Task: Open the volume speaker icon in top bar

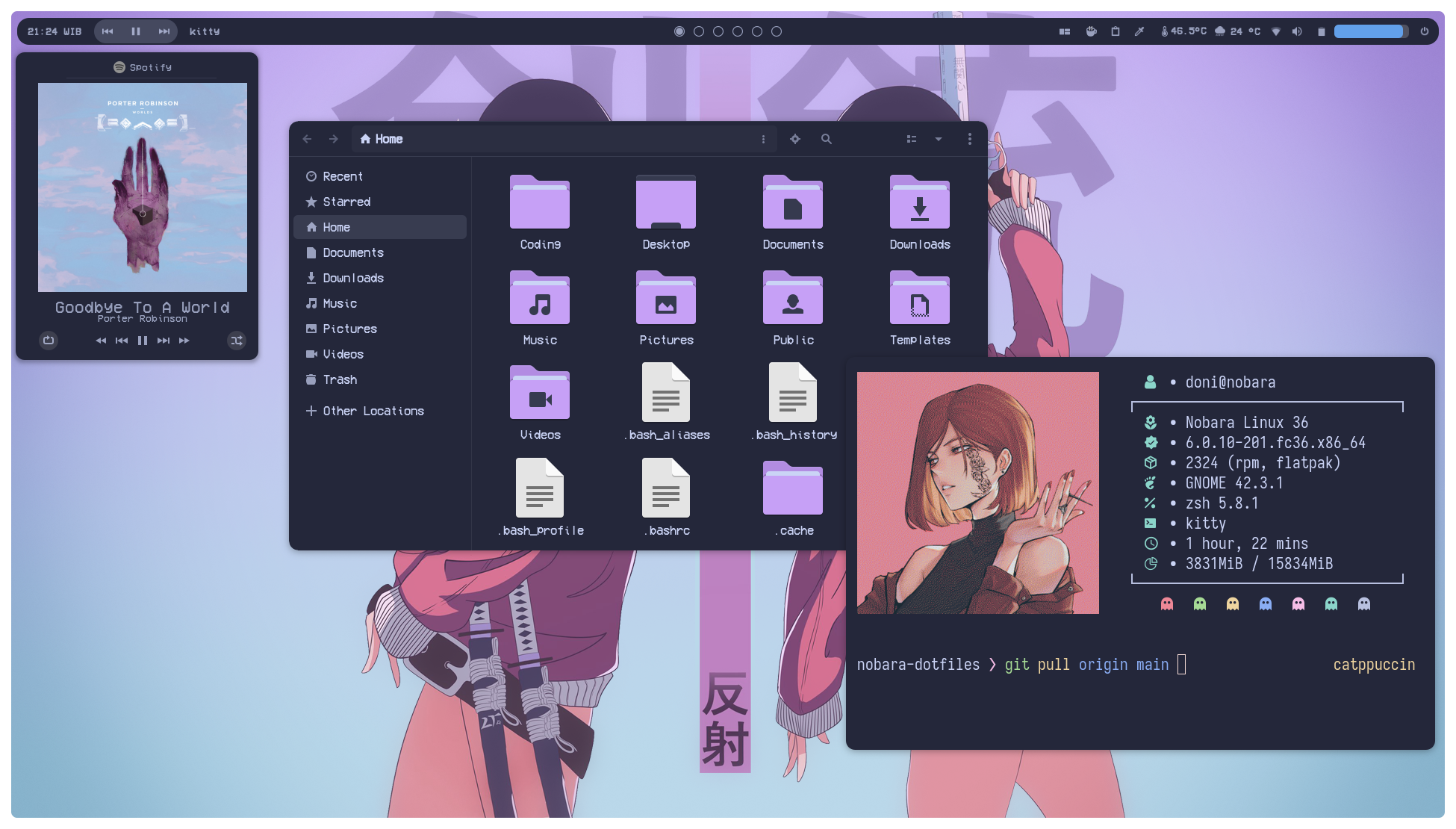Action: coord(1298,31)
